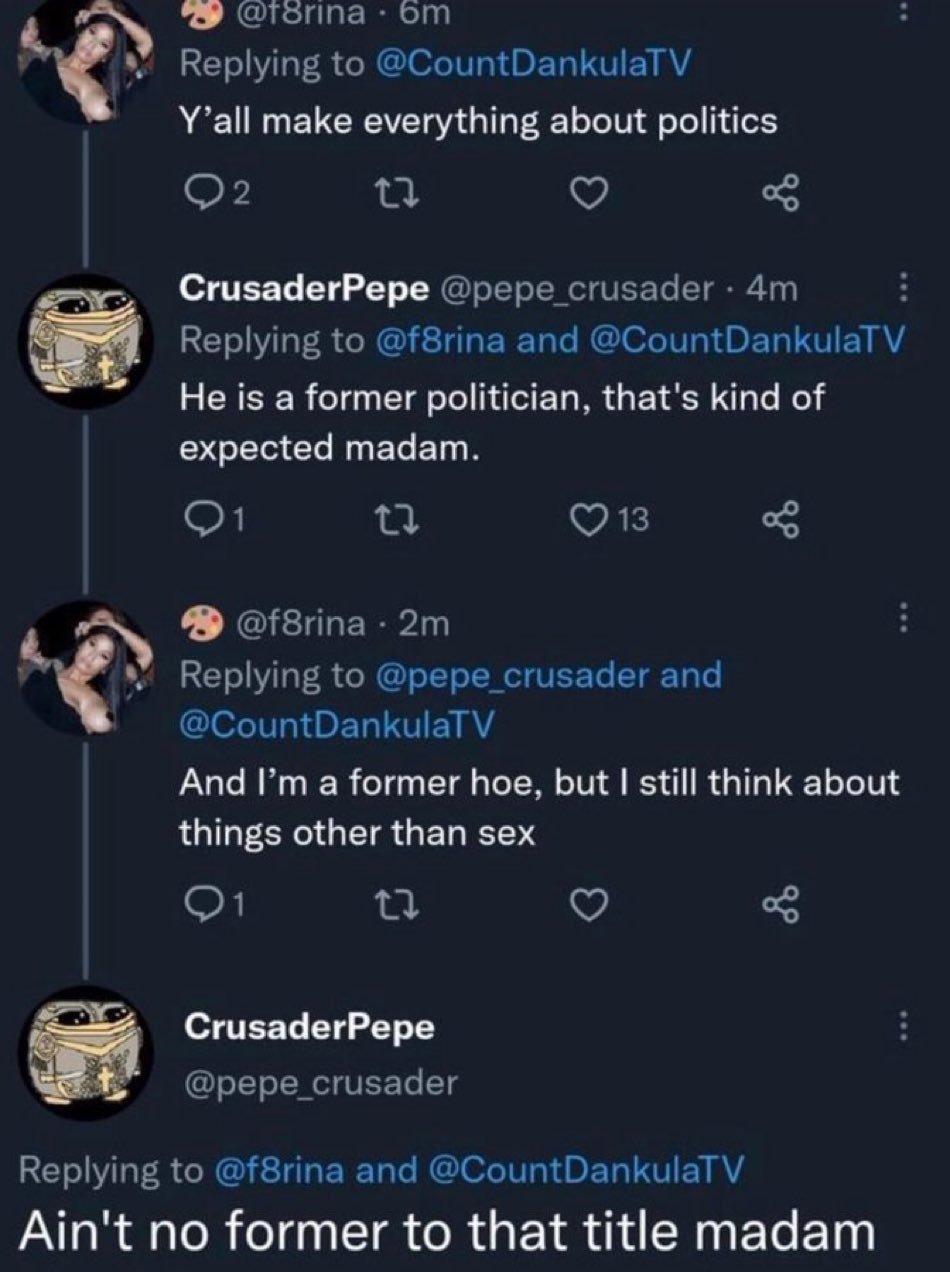Open more options on @f8rina's 2m tweet
The width and height of the screenshot is (950, 1272).
904,618
